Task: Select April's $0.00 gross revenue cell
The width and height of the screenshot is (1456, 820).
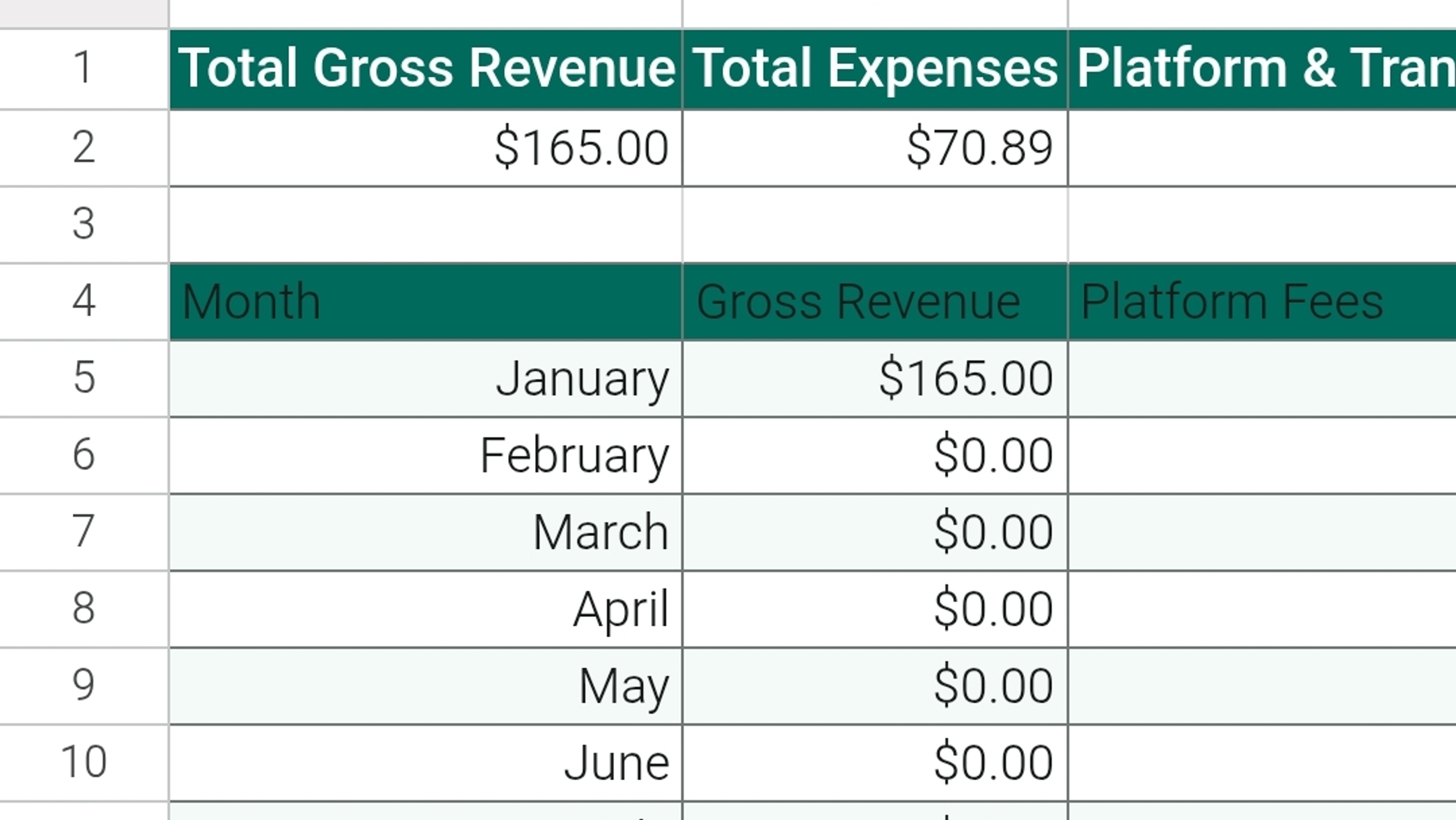Action: point(875,609)
